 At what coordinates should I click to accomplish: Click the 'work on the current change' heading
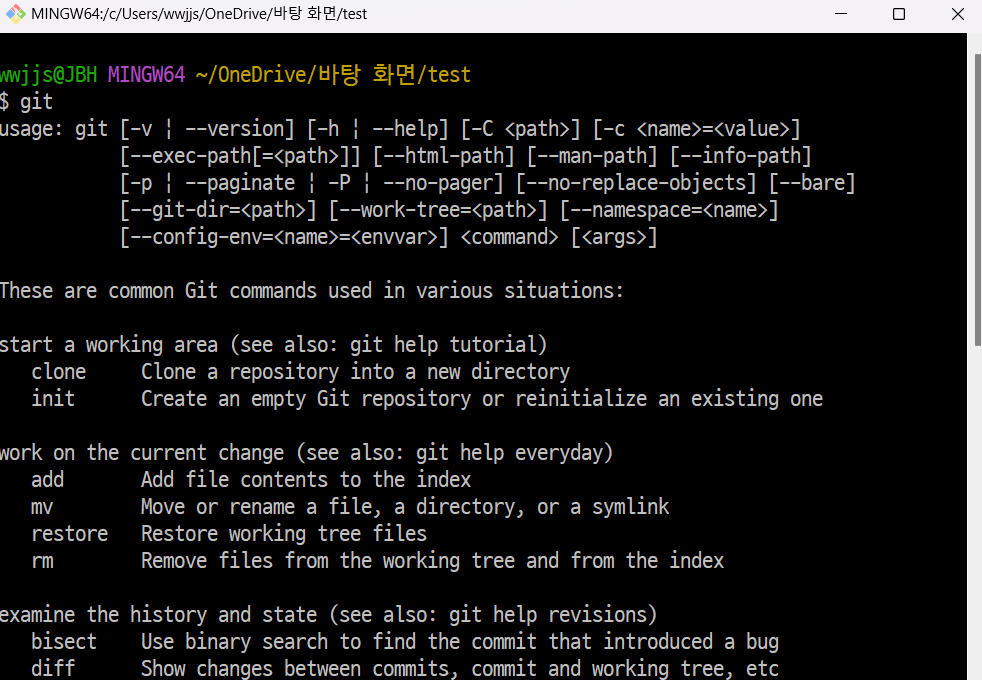142,452
